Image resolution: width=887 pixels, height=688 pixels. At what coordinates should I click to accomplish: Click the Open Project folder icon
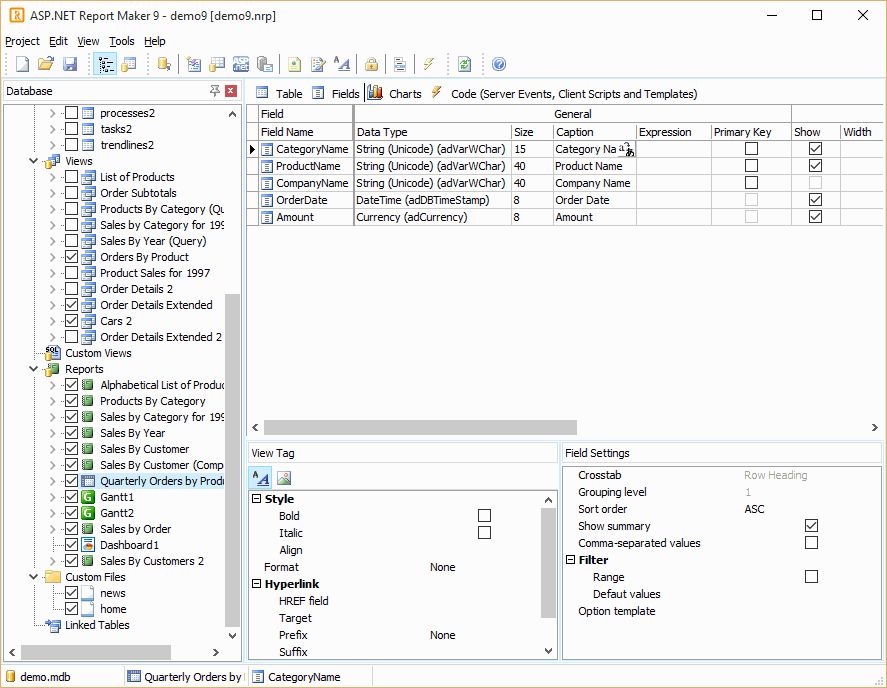(x=46, y=64)
